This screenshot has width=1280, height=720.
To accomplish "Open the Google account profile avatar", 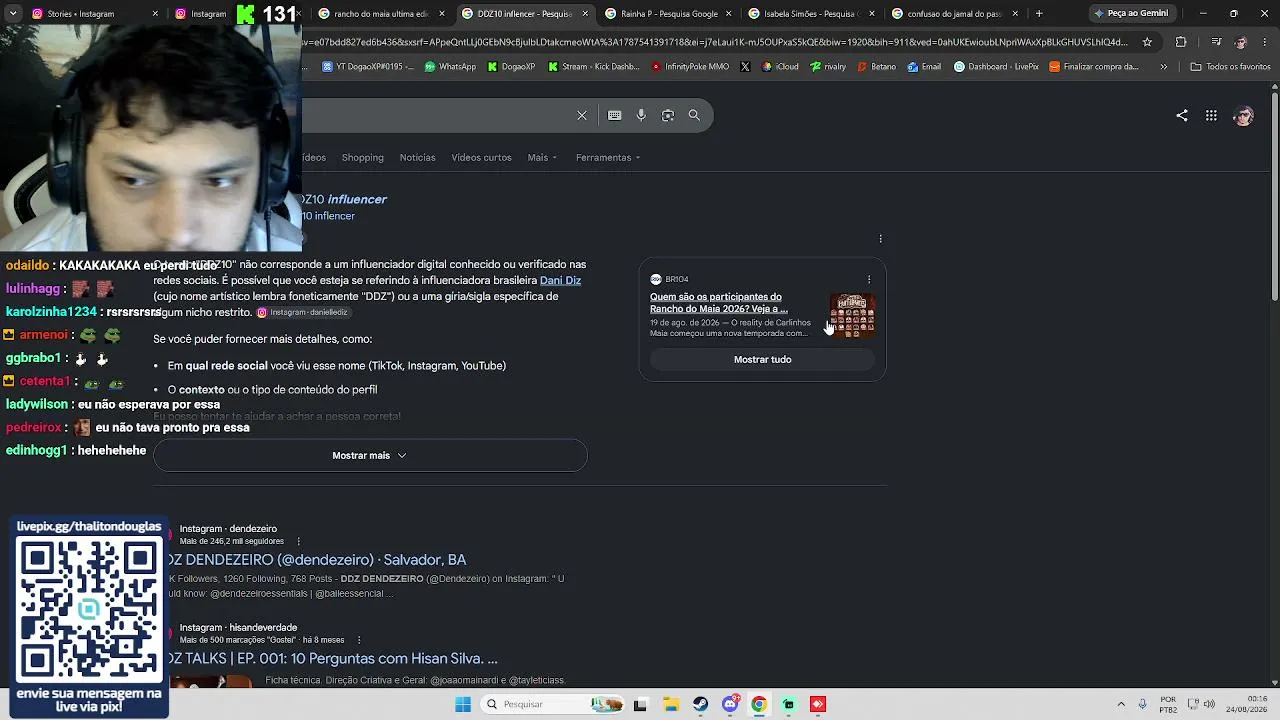I will 1244,116.
